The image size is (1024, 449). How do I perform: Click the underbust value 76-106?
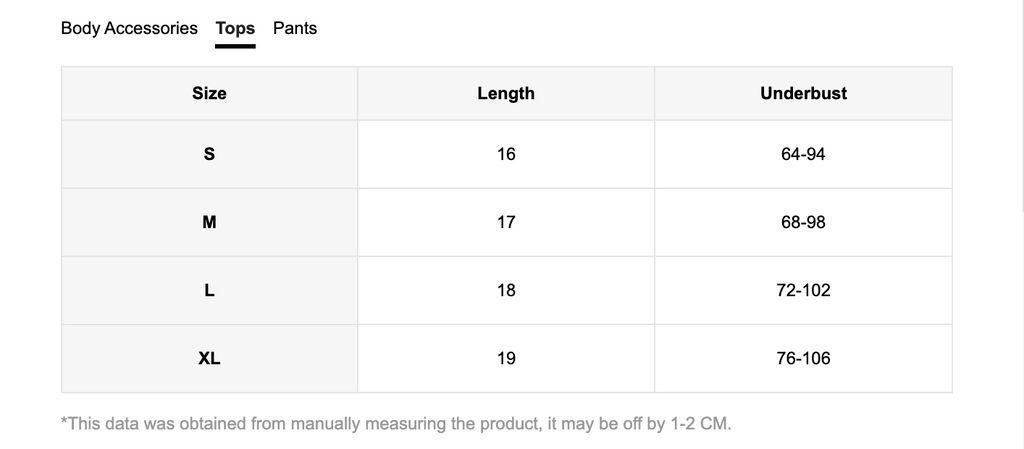(x=803, y=358)
